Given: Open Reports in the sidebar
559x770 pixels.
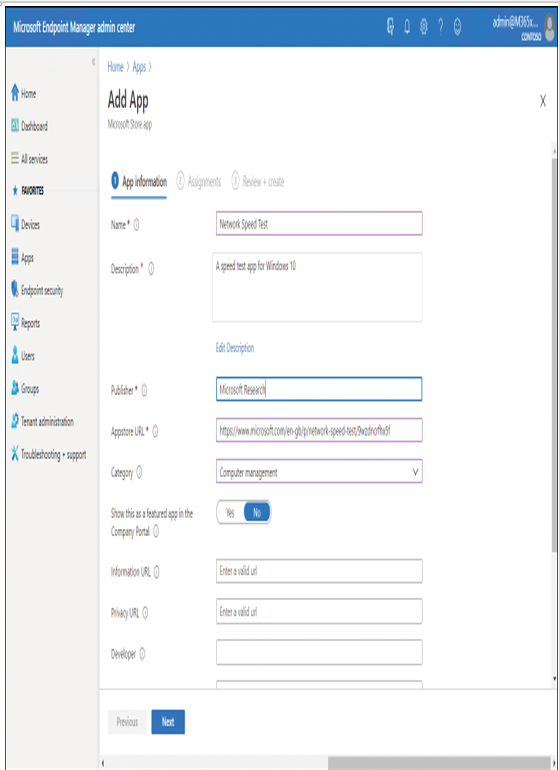Looking at the screenshot, I should (26, 323).
